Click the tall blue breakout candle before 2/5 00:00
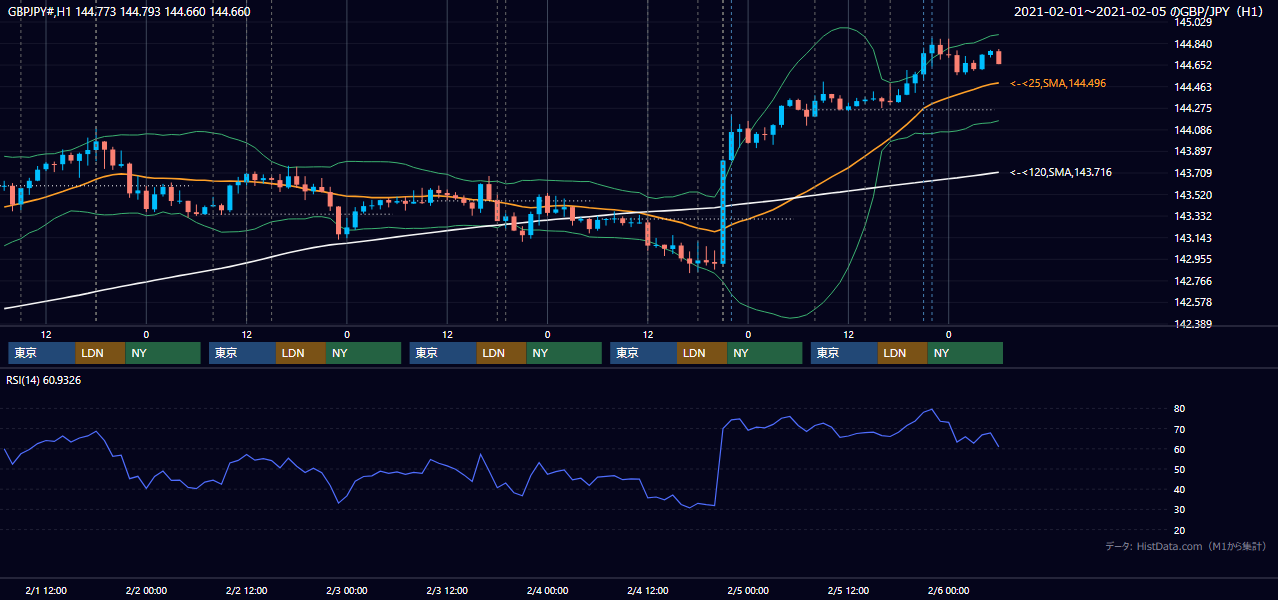This screenshot has width=1278, height=600. [722, 210]
